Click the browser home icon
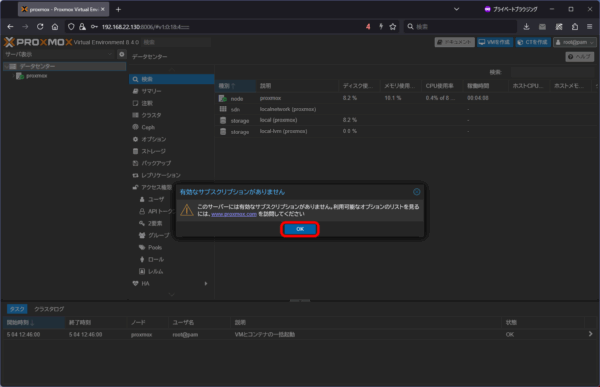This screenshot has width=600, height=387. [55, 26]
